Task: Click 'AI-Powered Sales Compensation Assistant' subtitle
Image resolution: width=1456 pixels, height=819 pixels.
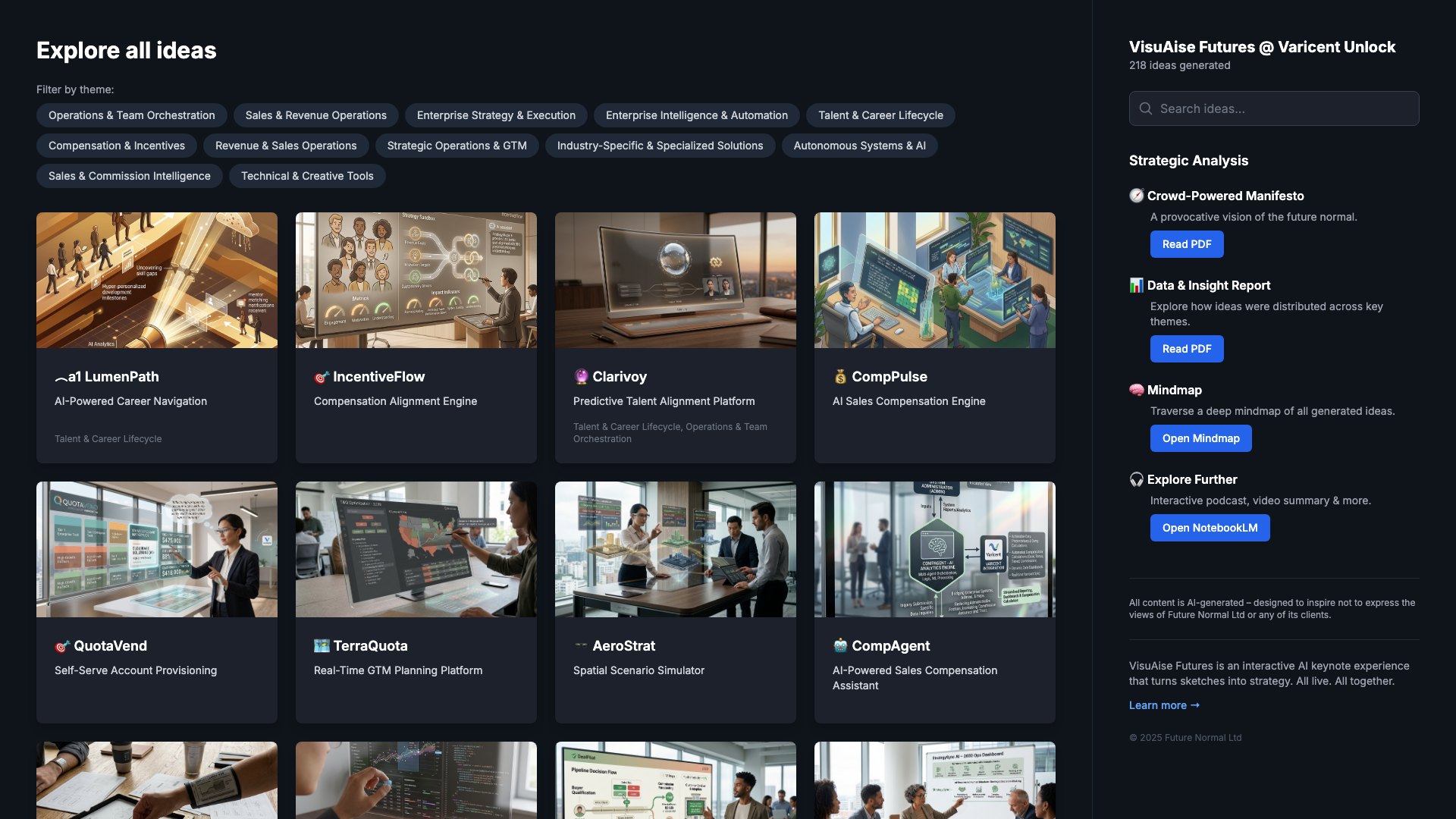Action: 915,678
